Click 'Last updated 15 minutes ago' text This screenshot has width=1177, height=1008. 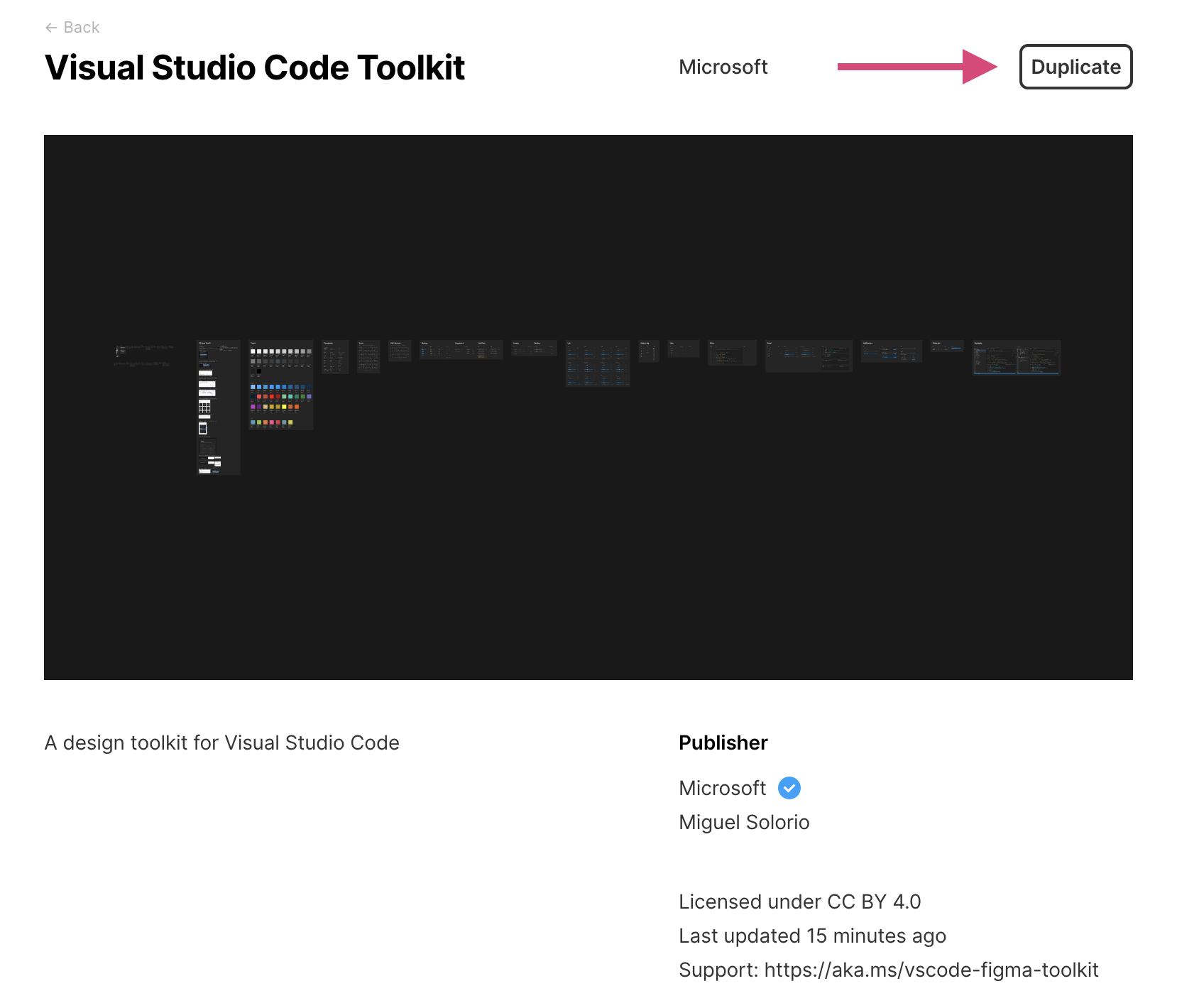click(812, 936)
